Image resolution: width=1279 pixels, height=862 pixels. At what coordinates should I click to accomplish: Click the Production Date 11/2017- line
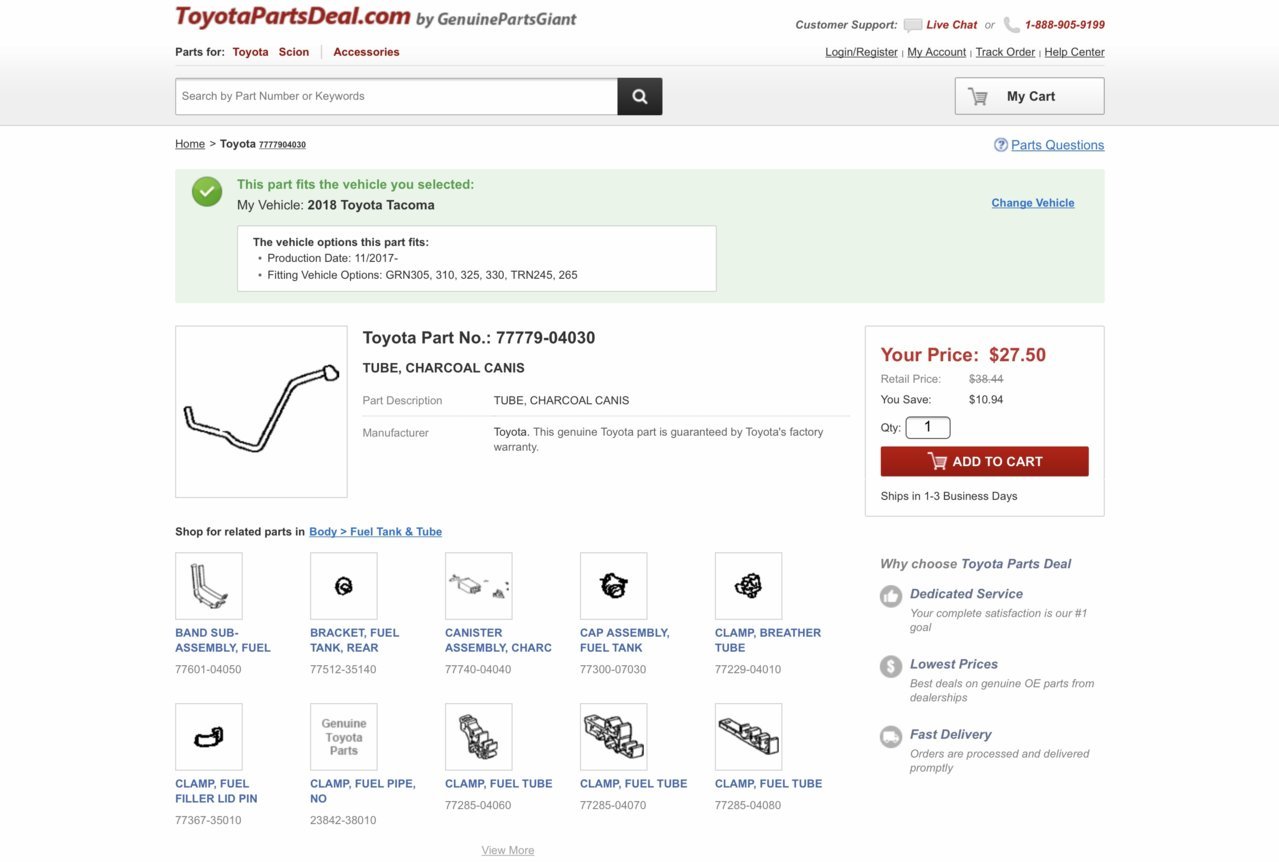(x=332, y=258)
